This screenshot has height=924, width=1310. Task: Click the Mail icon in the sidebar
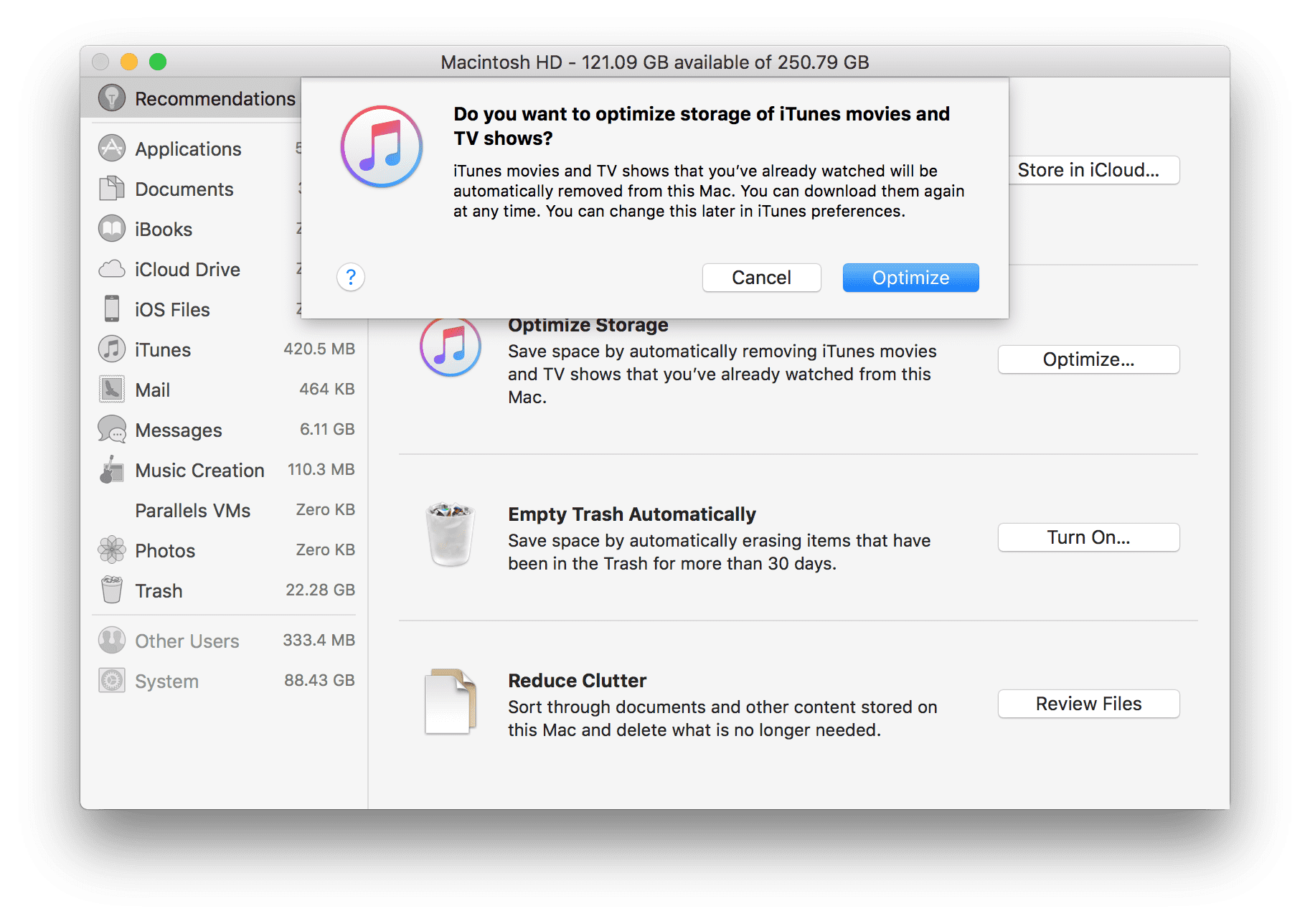pos(111,390)
